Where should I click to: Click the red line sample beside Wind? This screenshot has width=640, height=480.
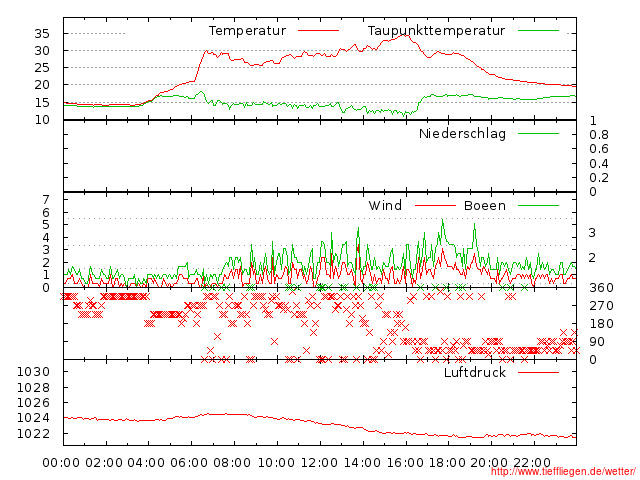click(x=435, y=205)
